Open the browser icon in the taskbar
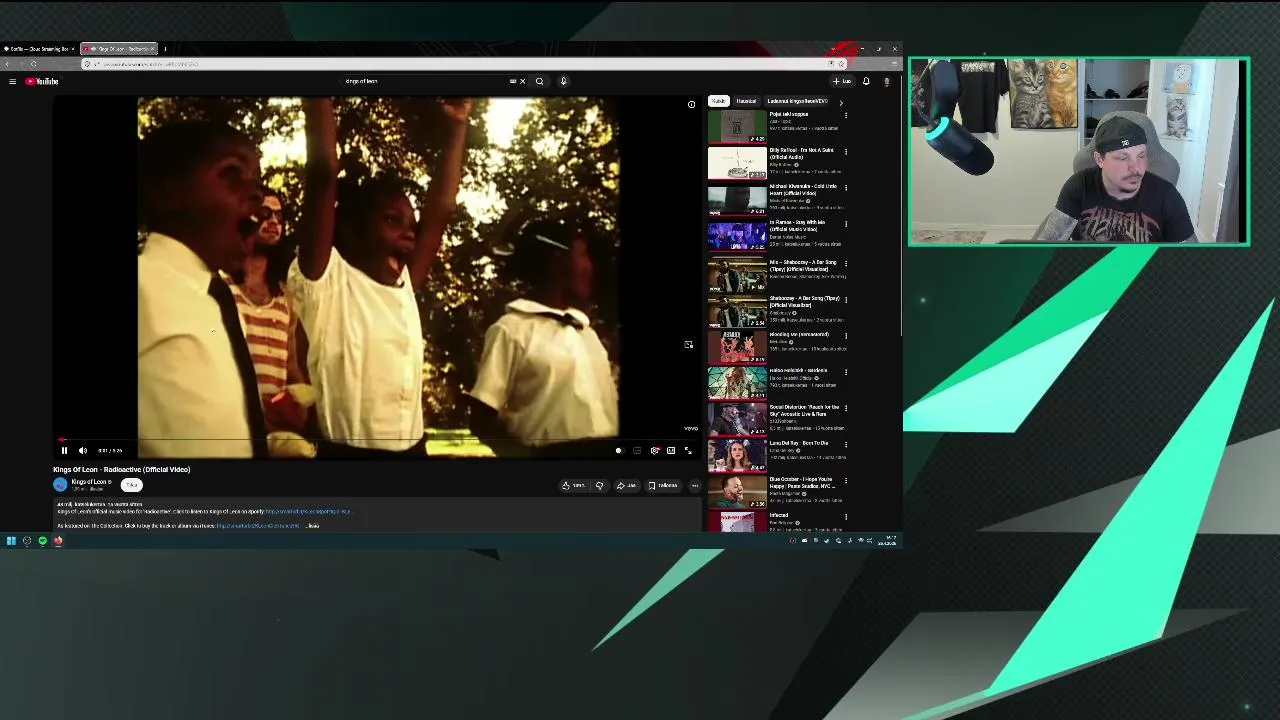1280x720 pixels. point(58,541)
